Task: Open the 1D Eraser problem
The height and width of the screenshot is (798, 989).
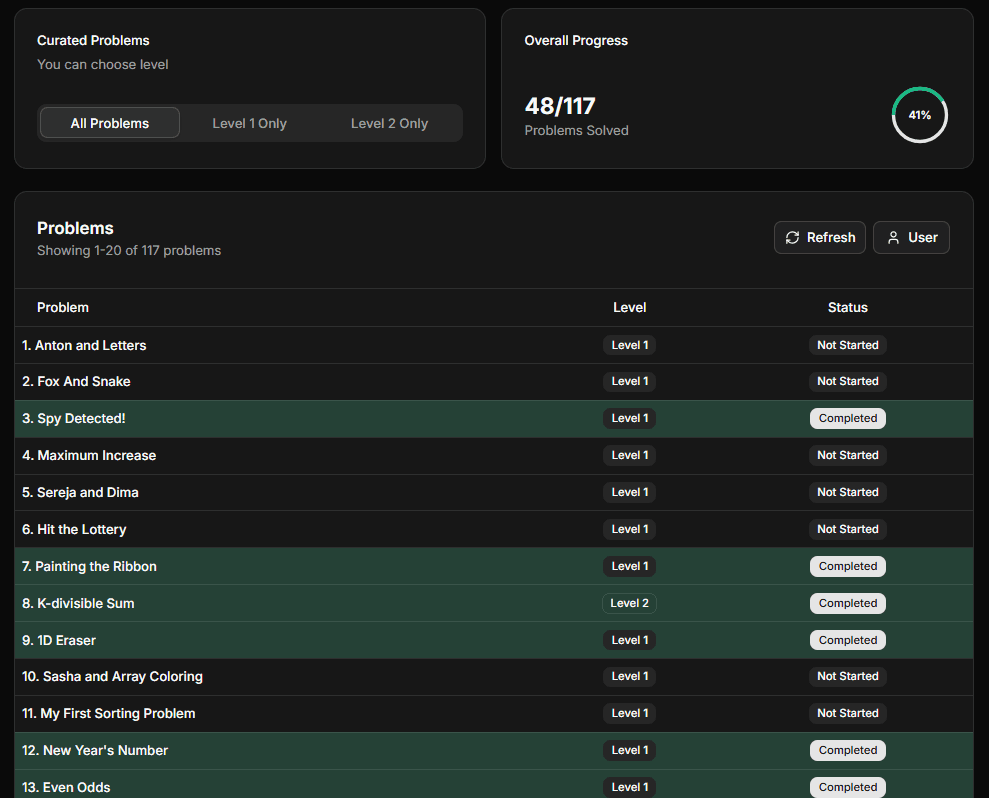Action: pos(59,640)
